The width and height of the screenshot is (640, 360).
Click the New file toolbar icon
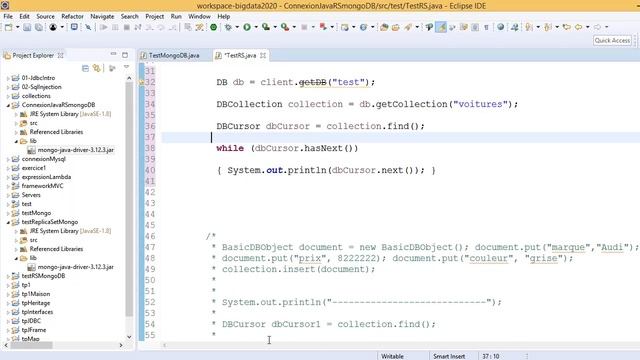(9, 27)
